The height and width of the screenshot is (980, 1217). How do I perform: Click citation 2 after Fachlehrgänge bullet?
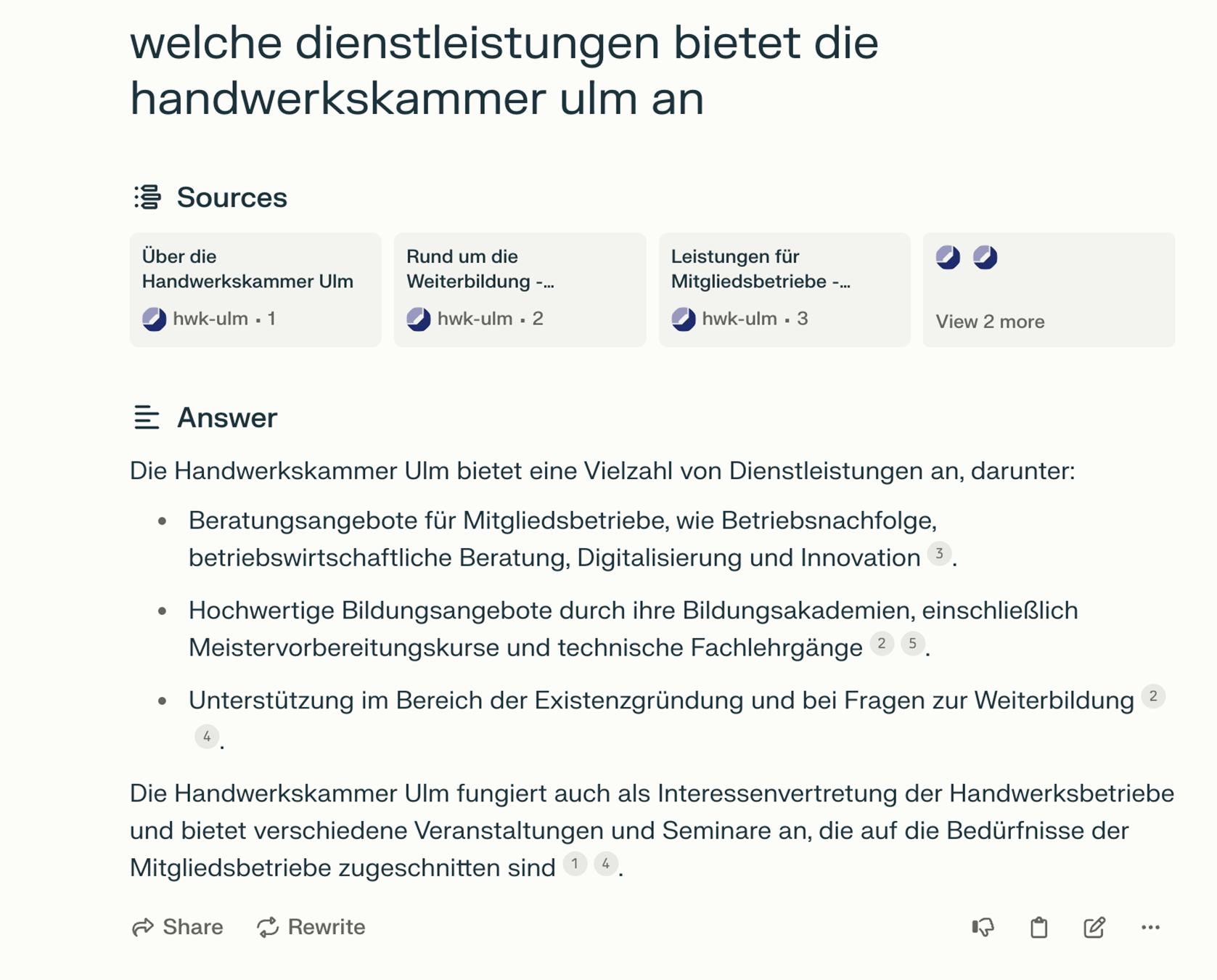click(x=882, y=644)
